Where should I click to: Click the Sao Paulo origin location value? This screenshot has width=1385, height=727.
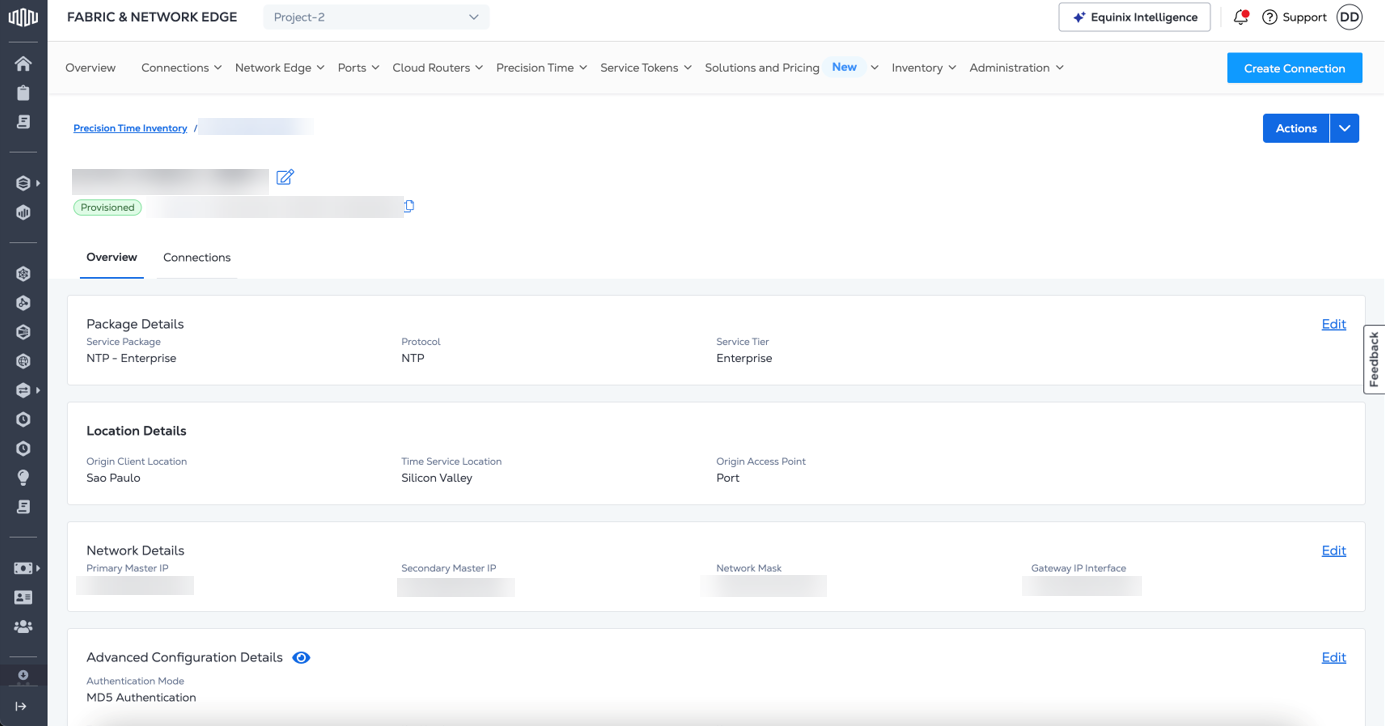(x=113, y=478)
